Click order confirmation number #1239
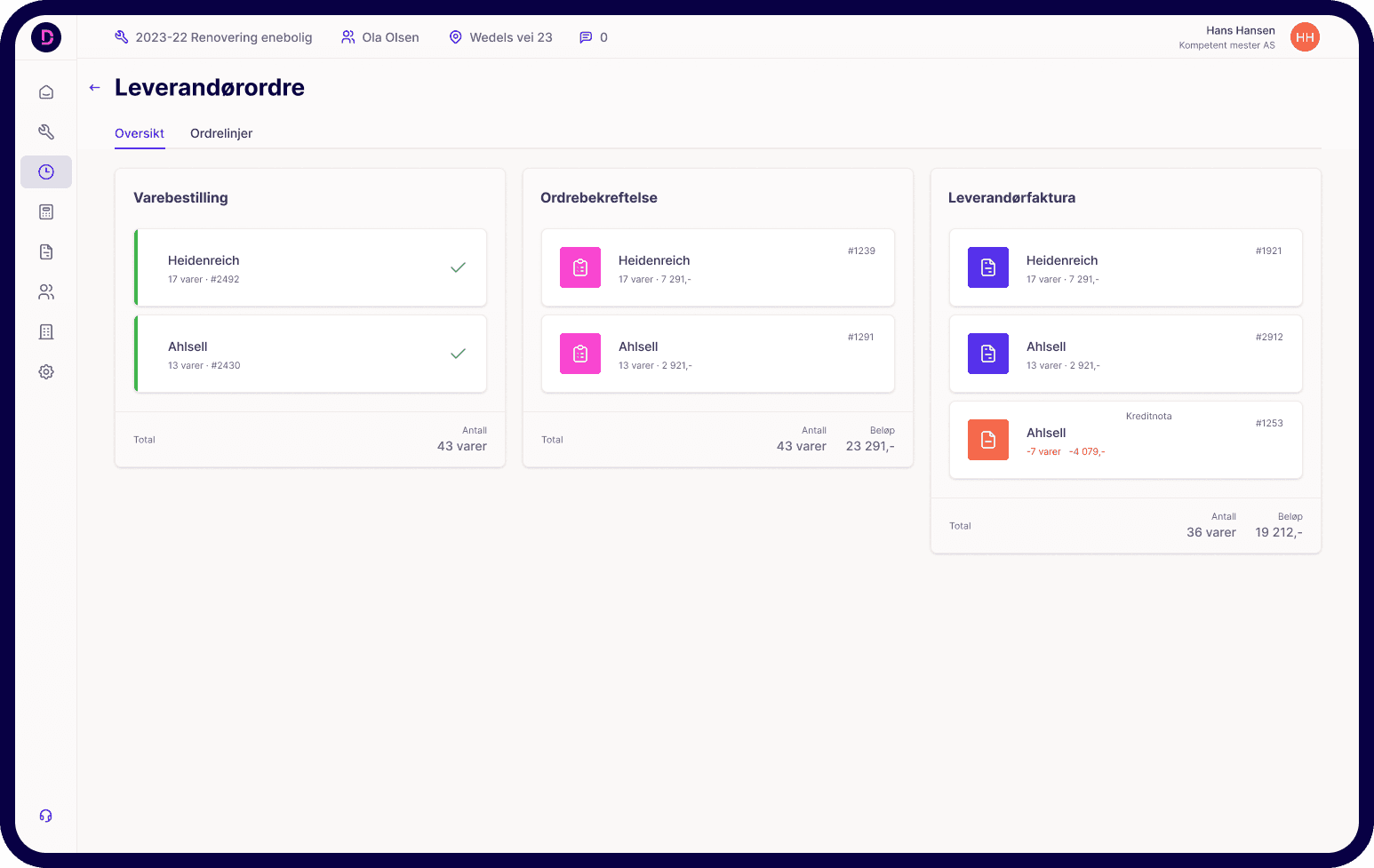Screen dimensions: 1374x868 click(861, 251)
